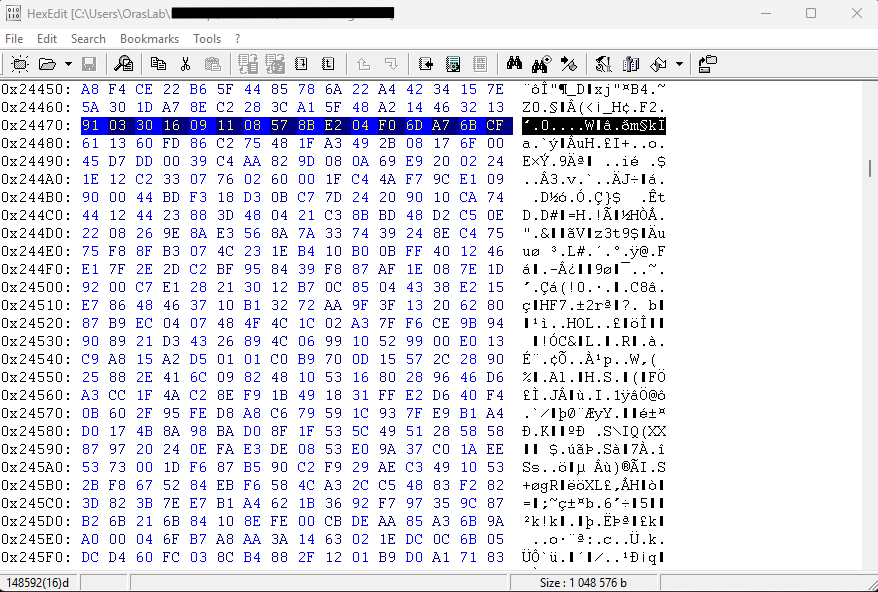Screen dimensions: 878x592
Task: Open the Tools menu
Action: (x=207, y=39)
